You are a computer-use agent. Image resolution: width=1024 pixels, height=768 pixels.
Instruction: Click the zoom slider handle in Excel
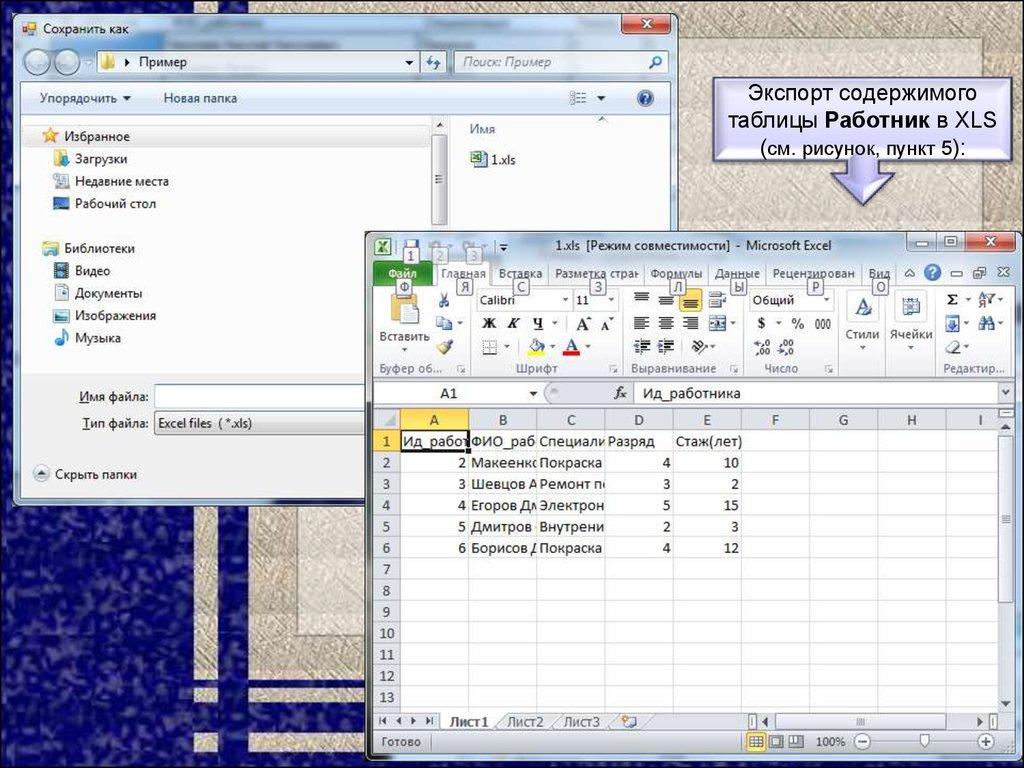click(924, 742)
